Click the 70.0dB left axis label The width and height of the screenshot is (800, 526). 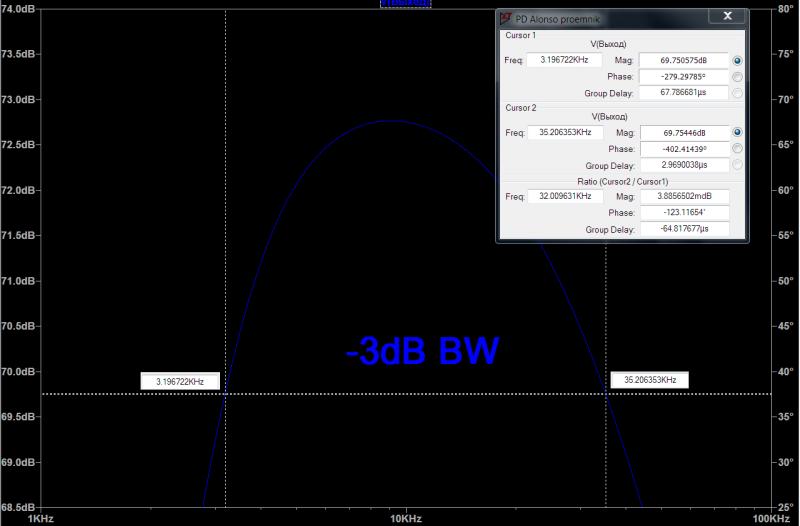(x=18, y=371)
